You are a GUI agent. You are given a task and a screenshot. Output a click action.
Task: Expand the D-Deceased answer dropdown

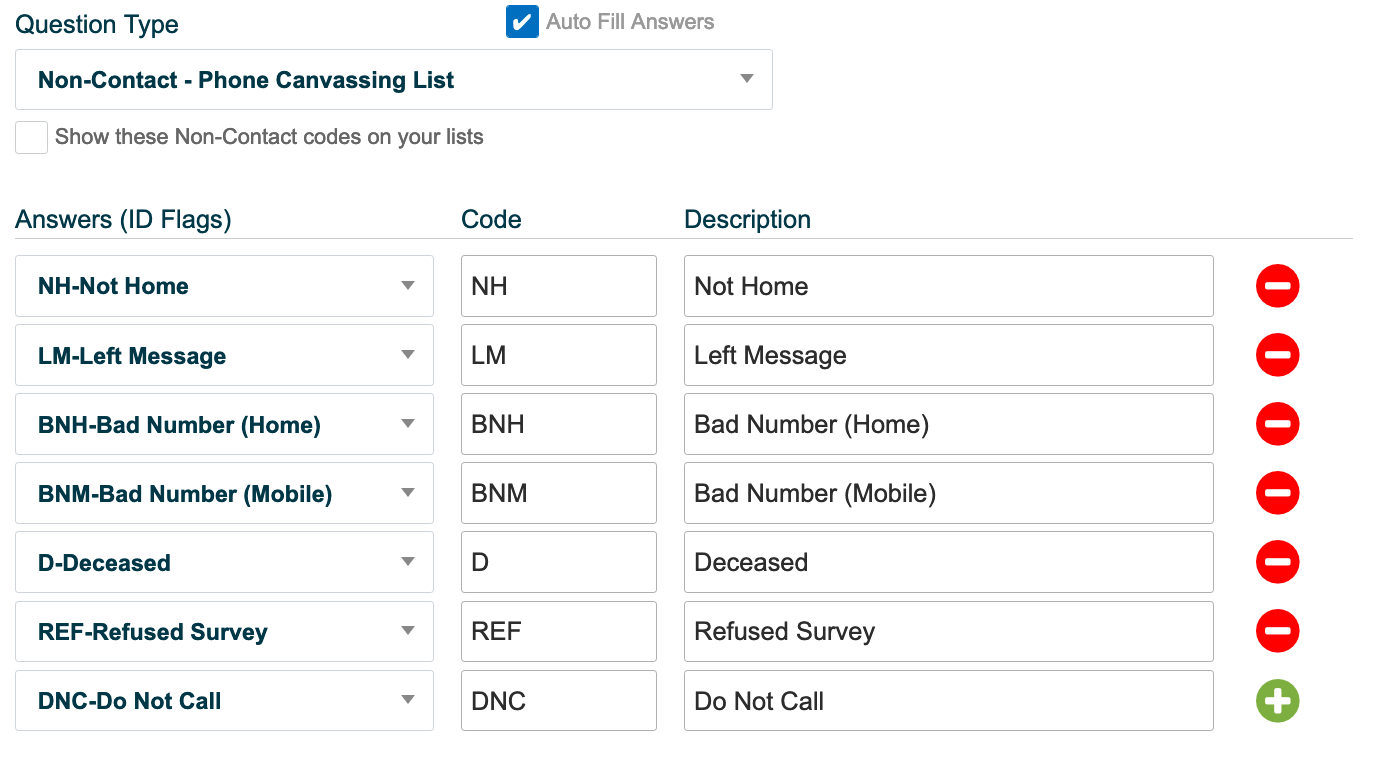(224, 562)
